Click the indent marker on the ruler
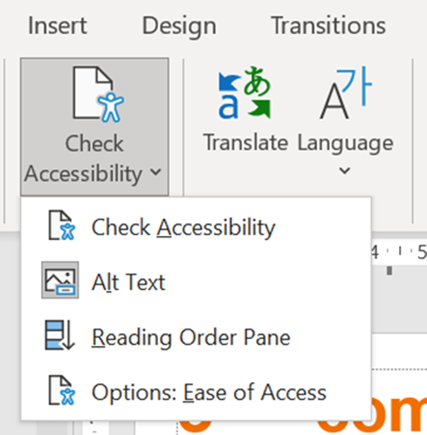Viewport: 427px width, 435px height. [x=389, y=270]
